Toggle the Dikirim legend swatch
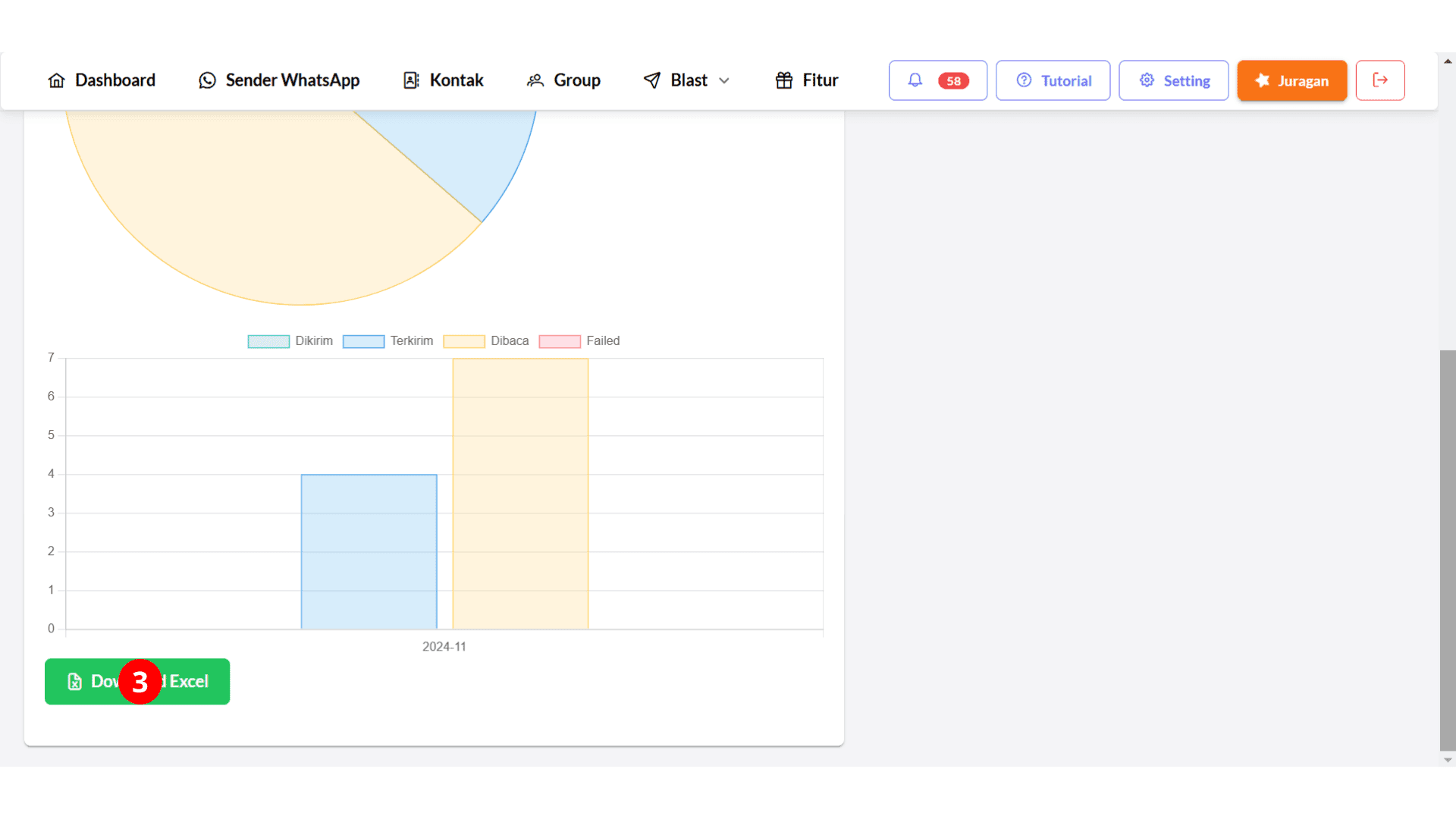This screenshot has height=819, width=1456. [268, 341]
